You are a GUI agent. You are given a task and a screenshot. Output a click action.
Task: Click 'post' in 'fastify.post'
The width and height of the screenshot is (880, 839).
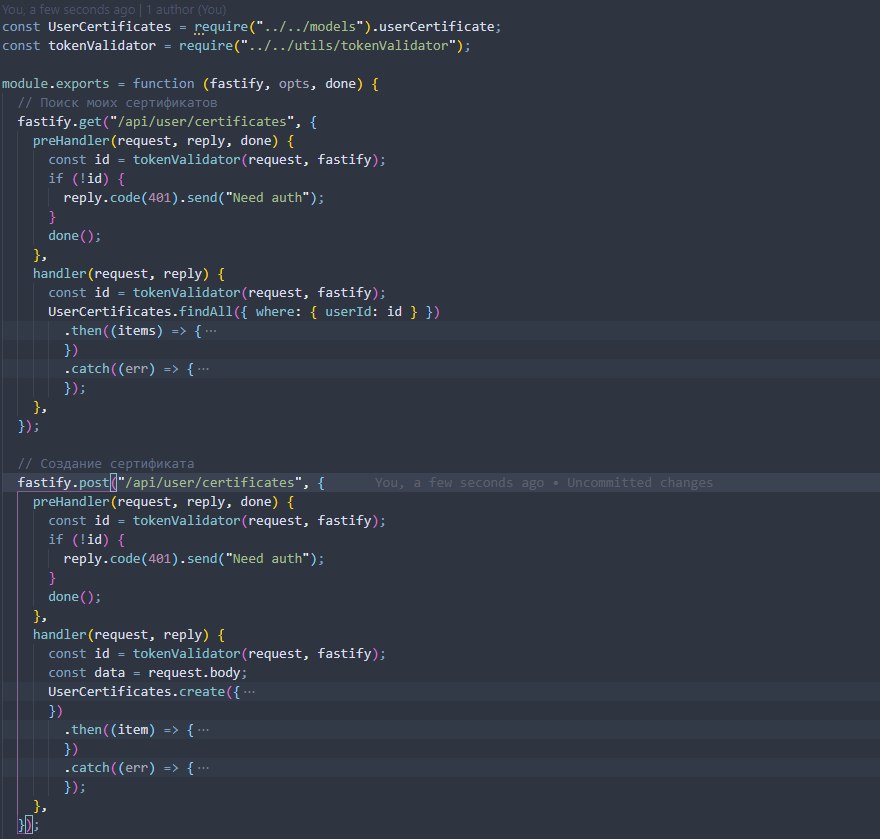pos(94,483)
